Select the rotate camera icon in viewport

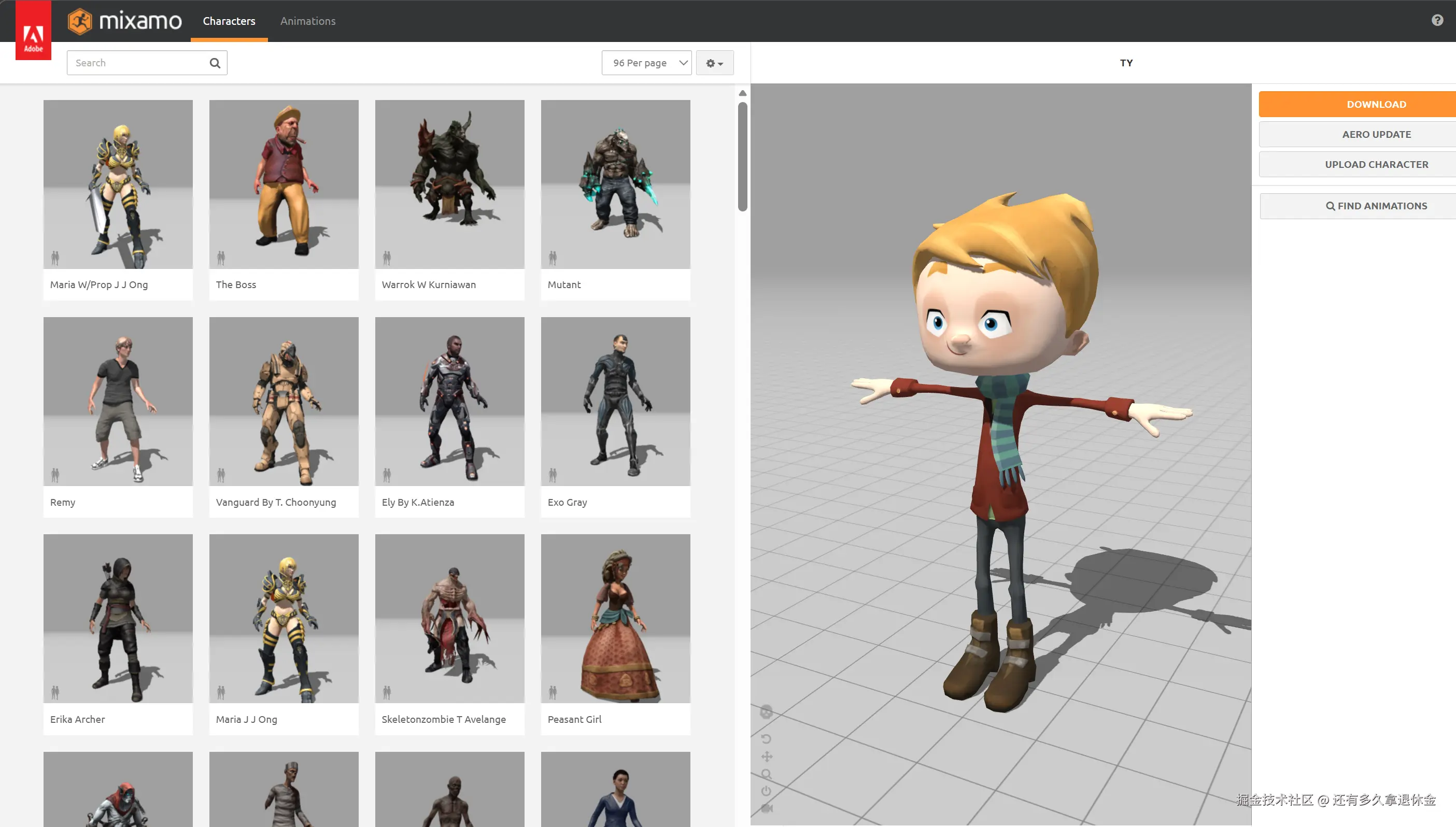coord(766,739)
